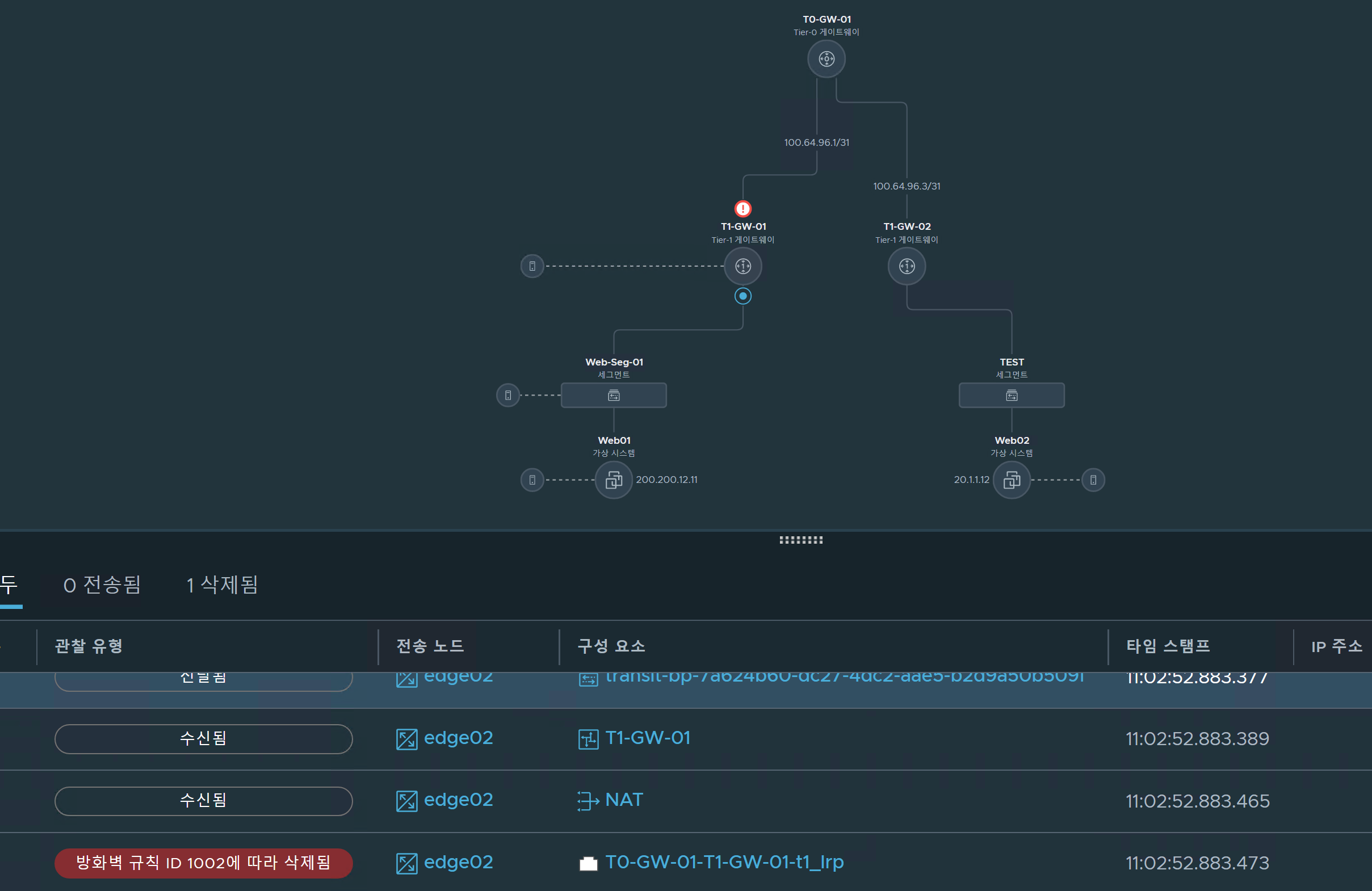The image size is (1372, 891).
Task: Open the 0 전송됨 tab
Action: [102, 585]
